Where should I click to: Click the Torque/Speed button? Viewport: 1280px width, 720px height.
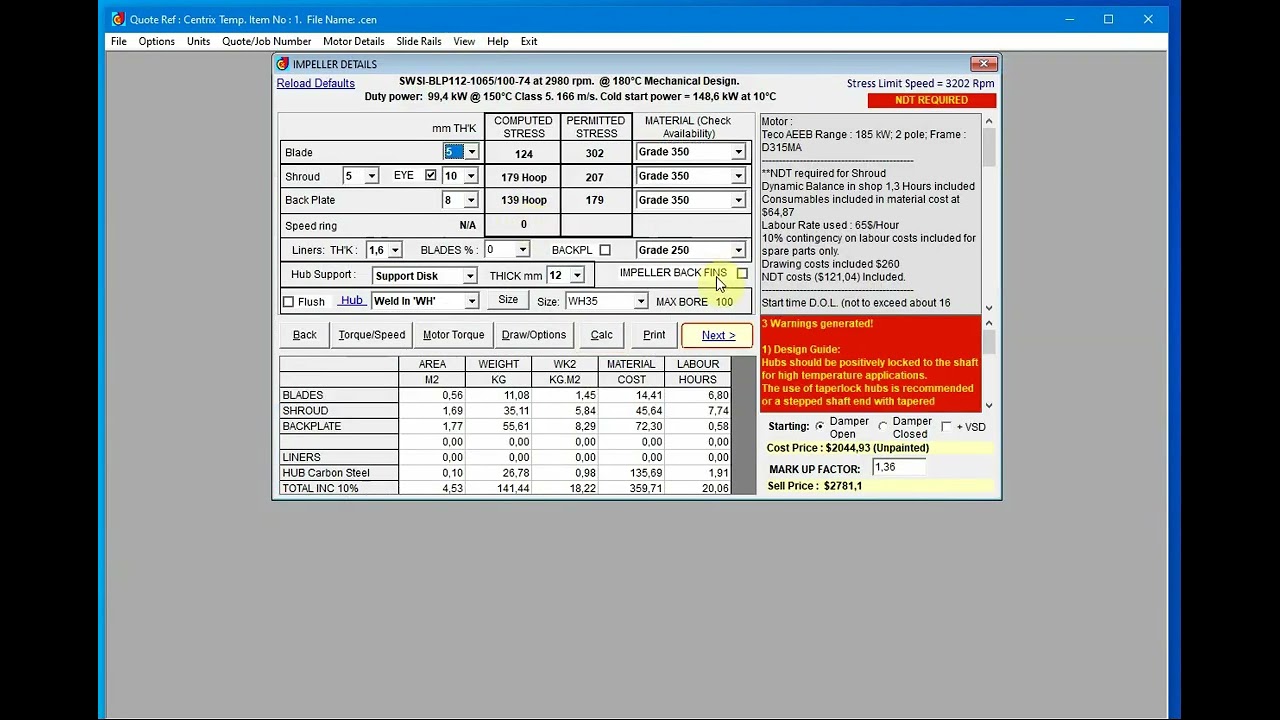(372, 335)
